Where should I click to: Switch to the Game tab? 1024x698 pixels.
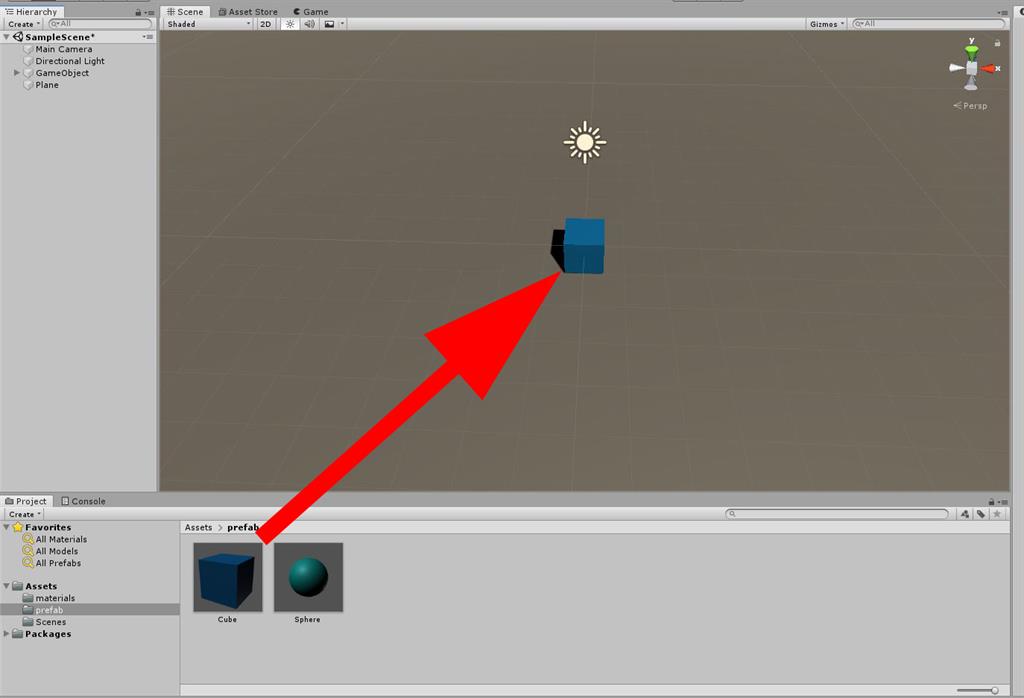click(x=311, y=12)
